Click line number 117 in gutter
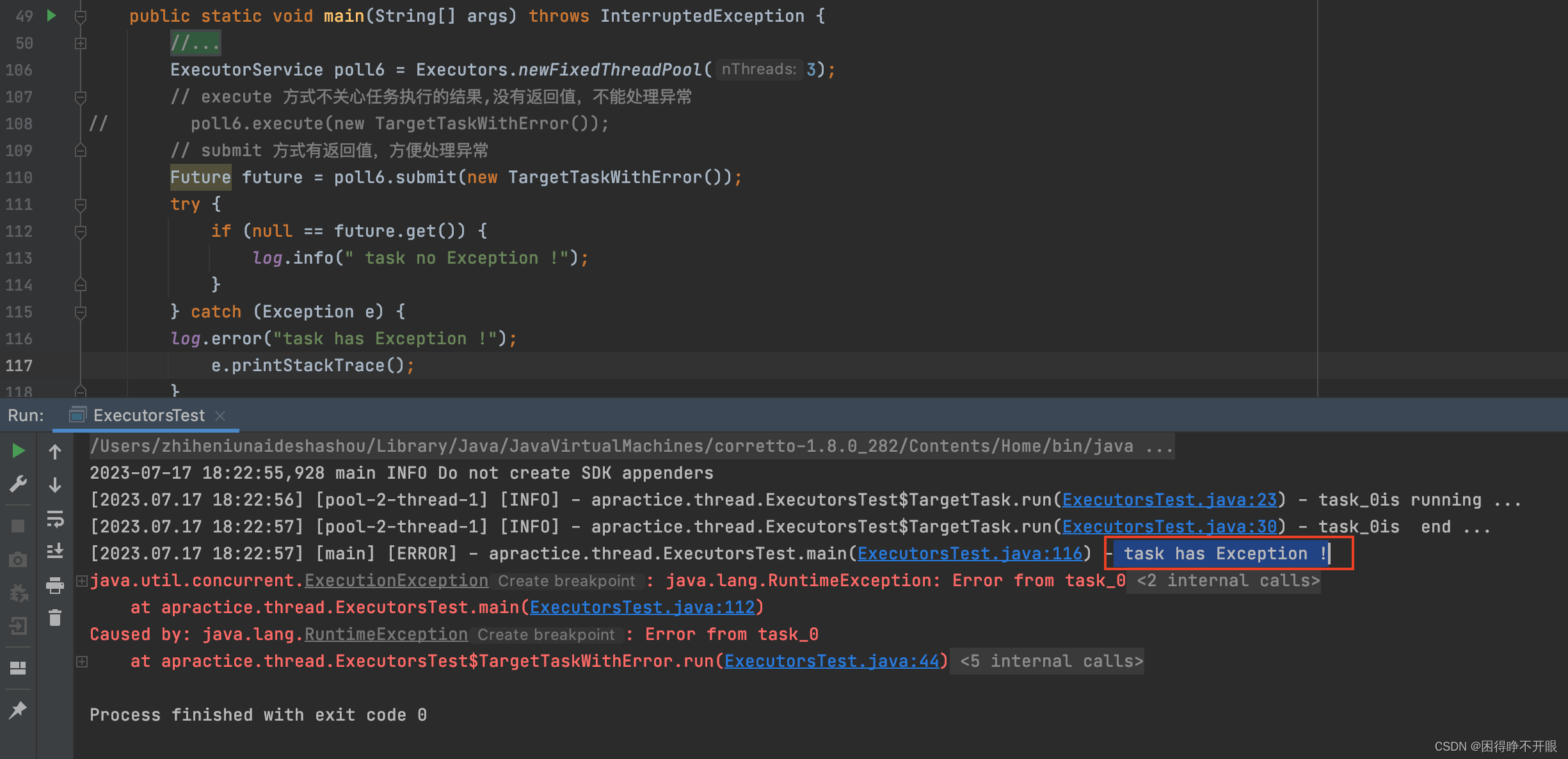This screenshot has width=1568, height=759. [19, 365]
